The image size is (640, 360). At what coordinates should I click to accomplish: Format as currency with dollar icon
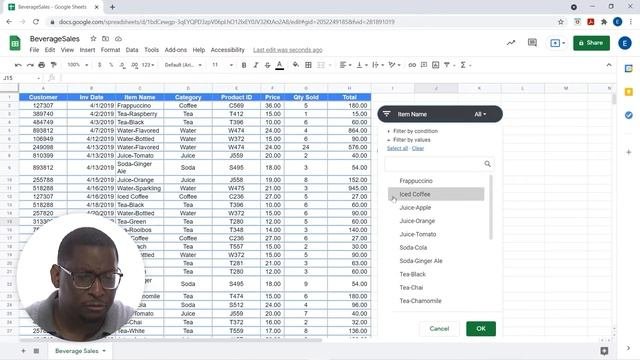(x=99, y=65)
